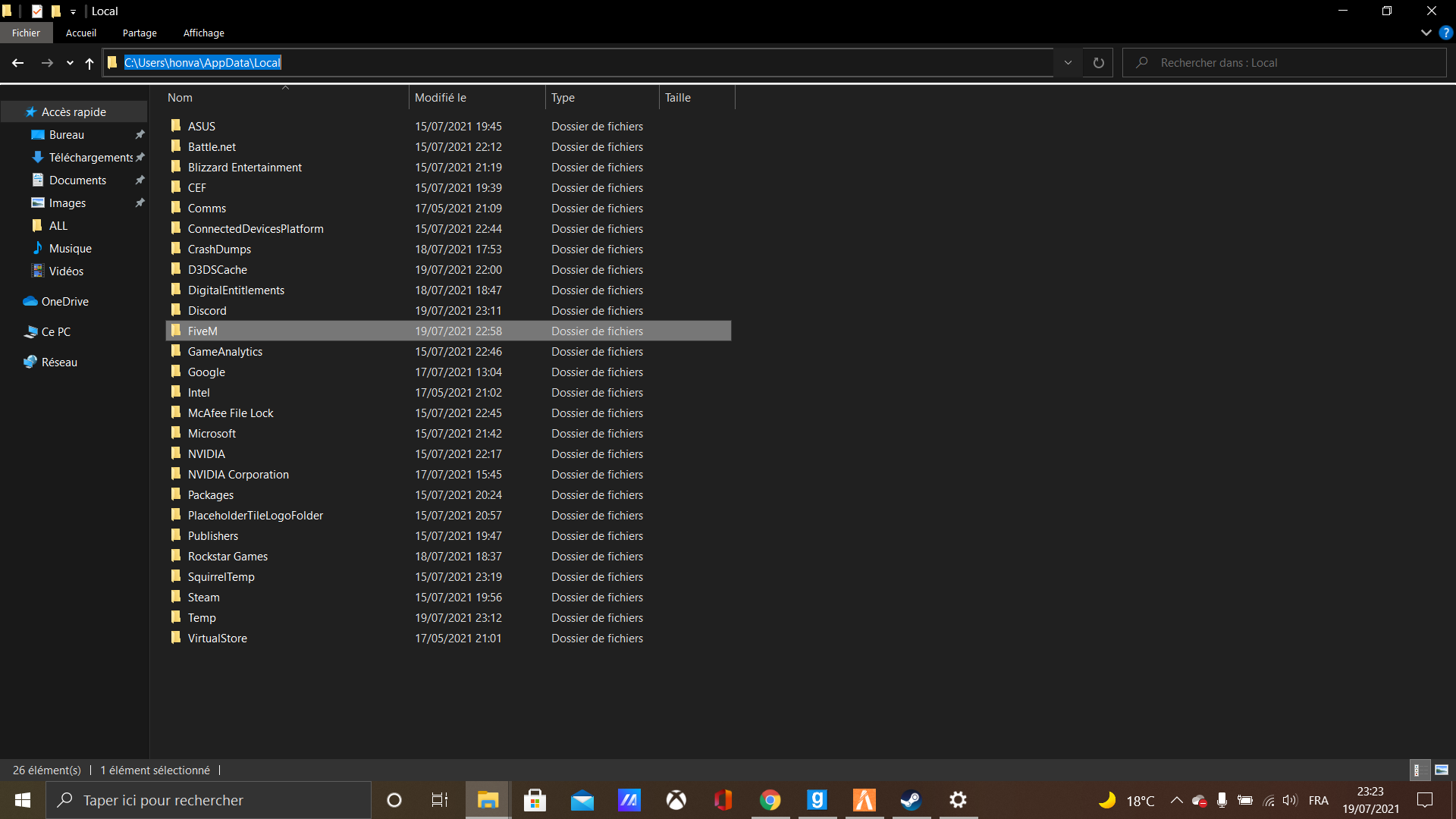Click the Partage menu tab
The image size is (1456, 819).
point(140,33)
